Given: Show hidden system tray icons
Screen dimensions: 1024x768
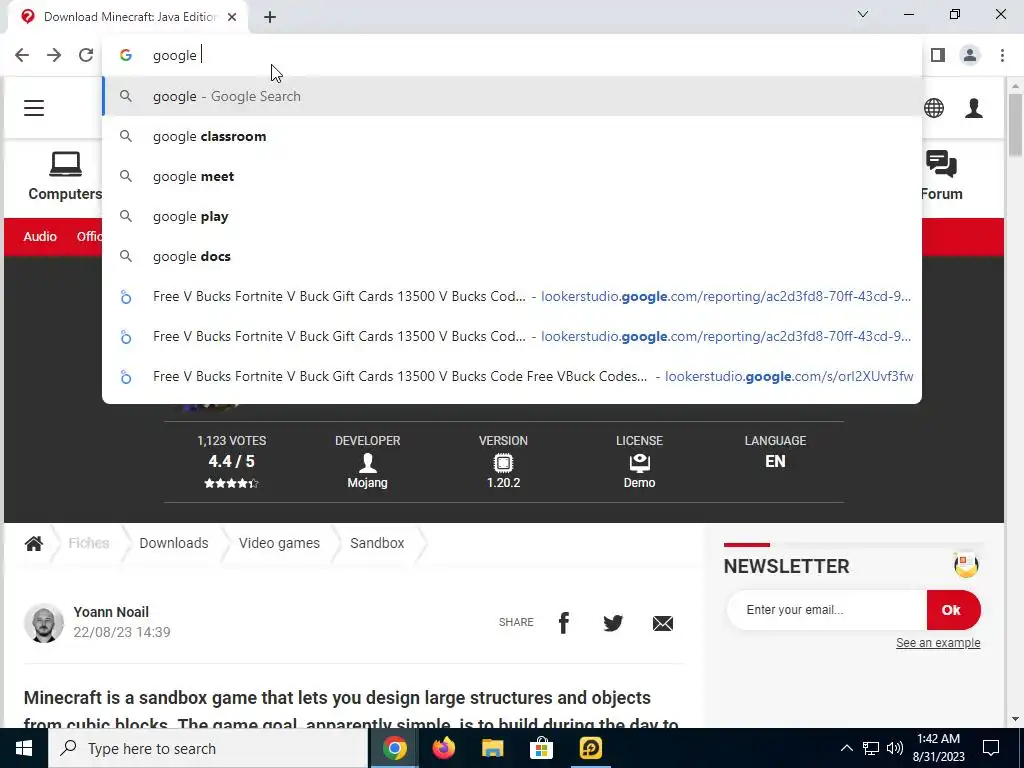Looking at the screenshot, I should point(846,748).
